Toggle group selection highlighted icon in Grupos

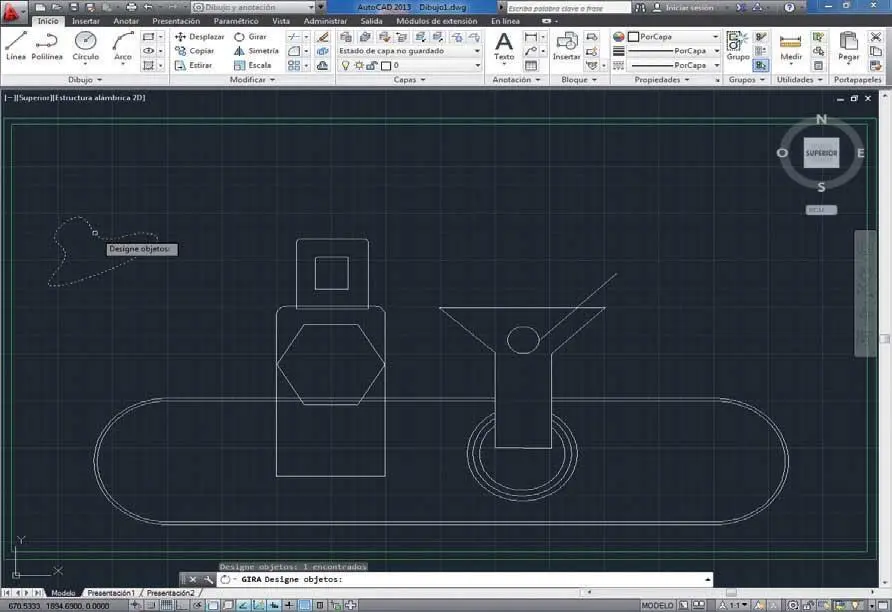coord(761,65)
